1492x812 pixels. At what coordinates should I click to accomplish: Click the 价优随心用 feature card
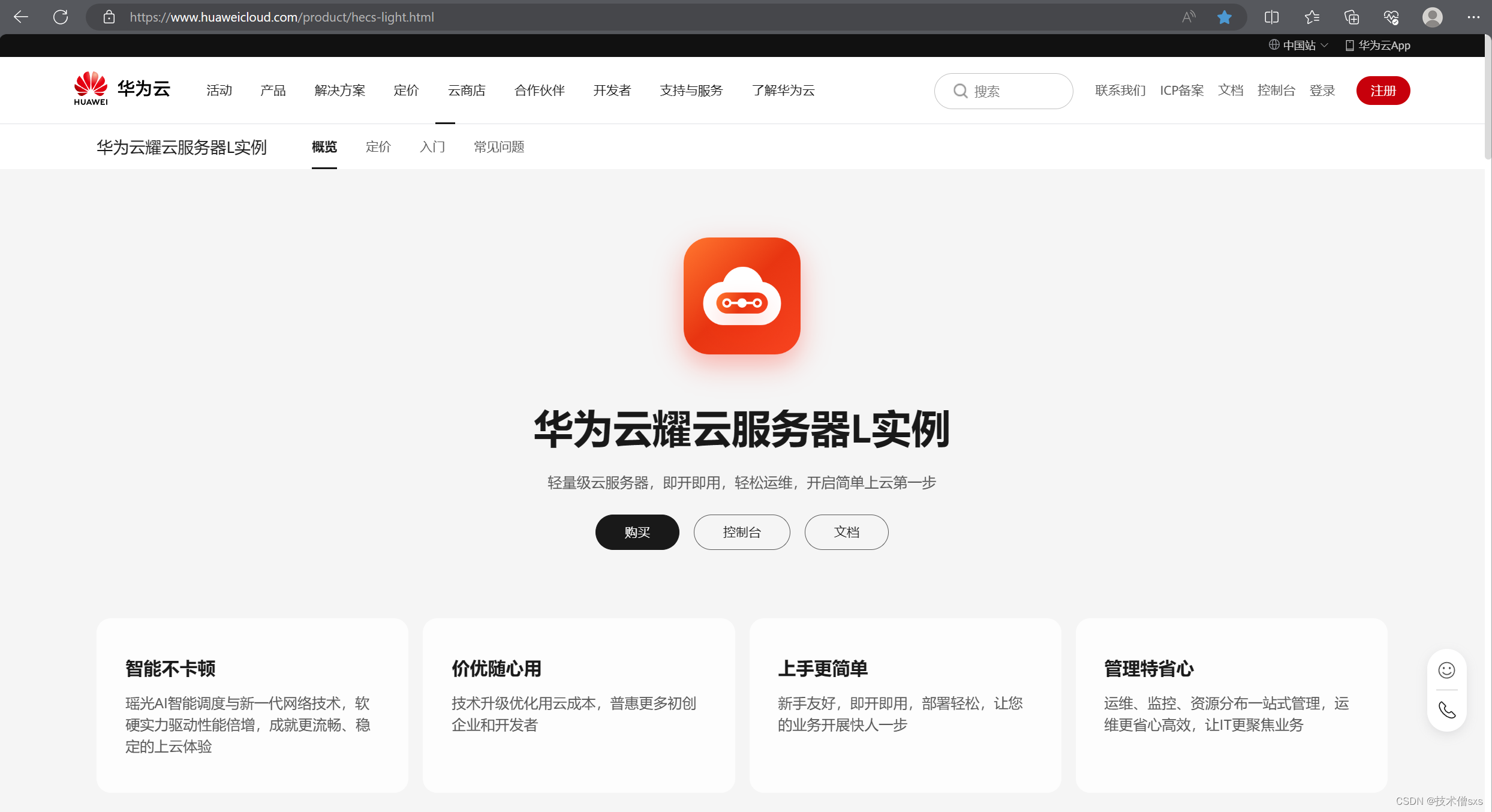click(x=579, y=705)
